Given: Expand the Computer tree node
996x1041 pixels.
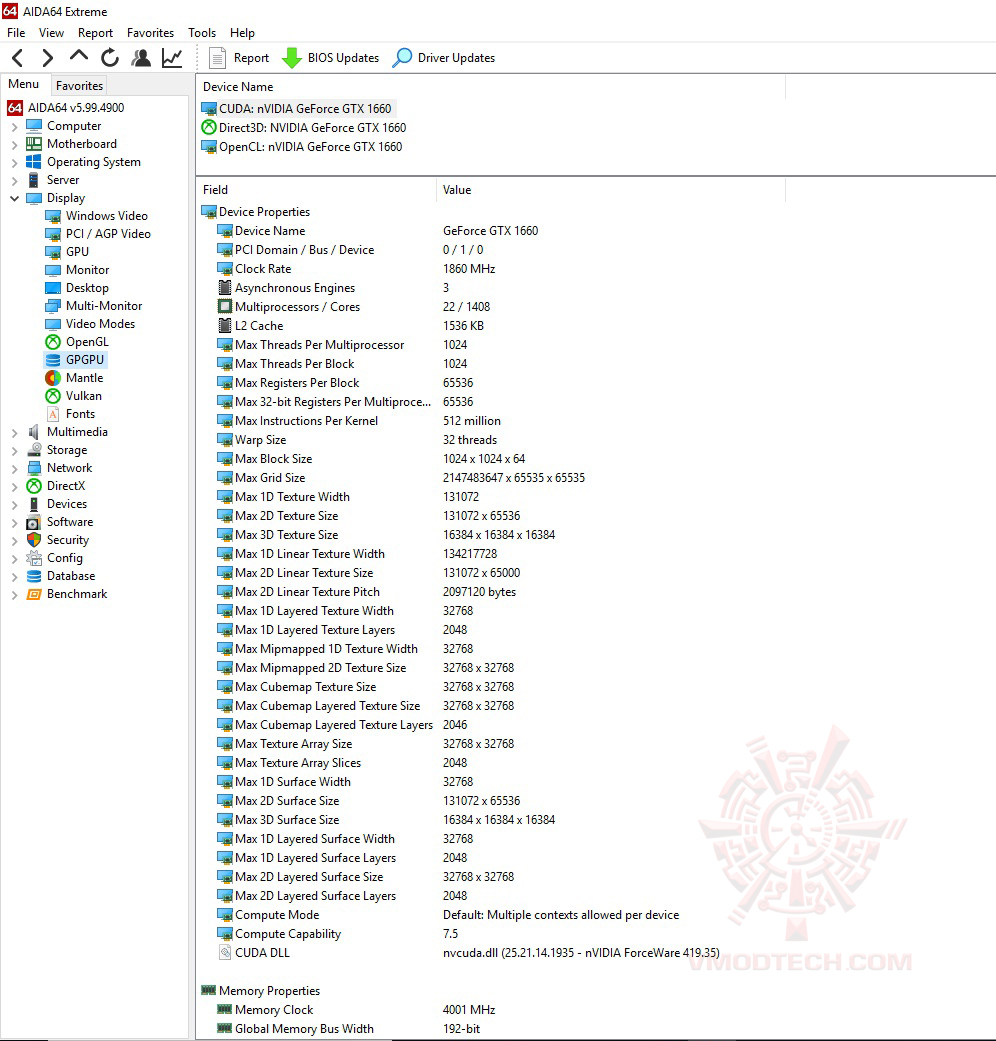Looking at the screenshot, I should coord(15,126).
